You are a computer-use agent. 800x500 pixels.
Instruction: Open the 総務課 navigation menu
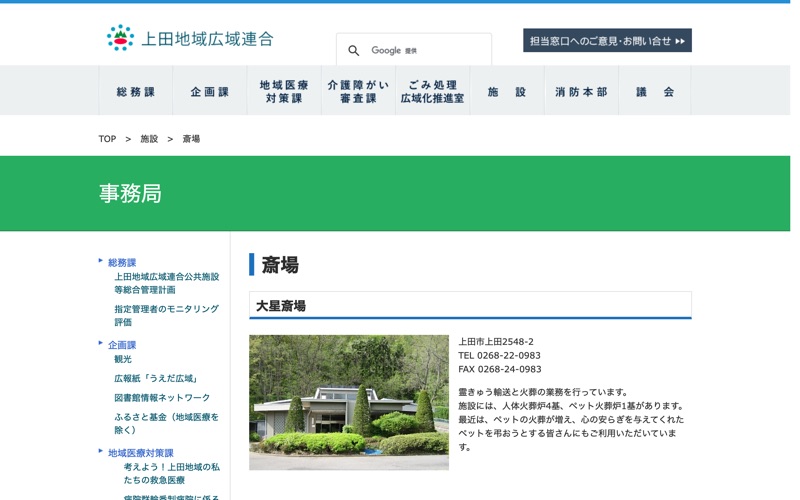136,91
